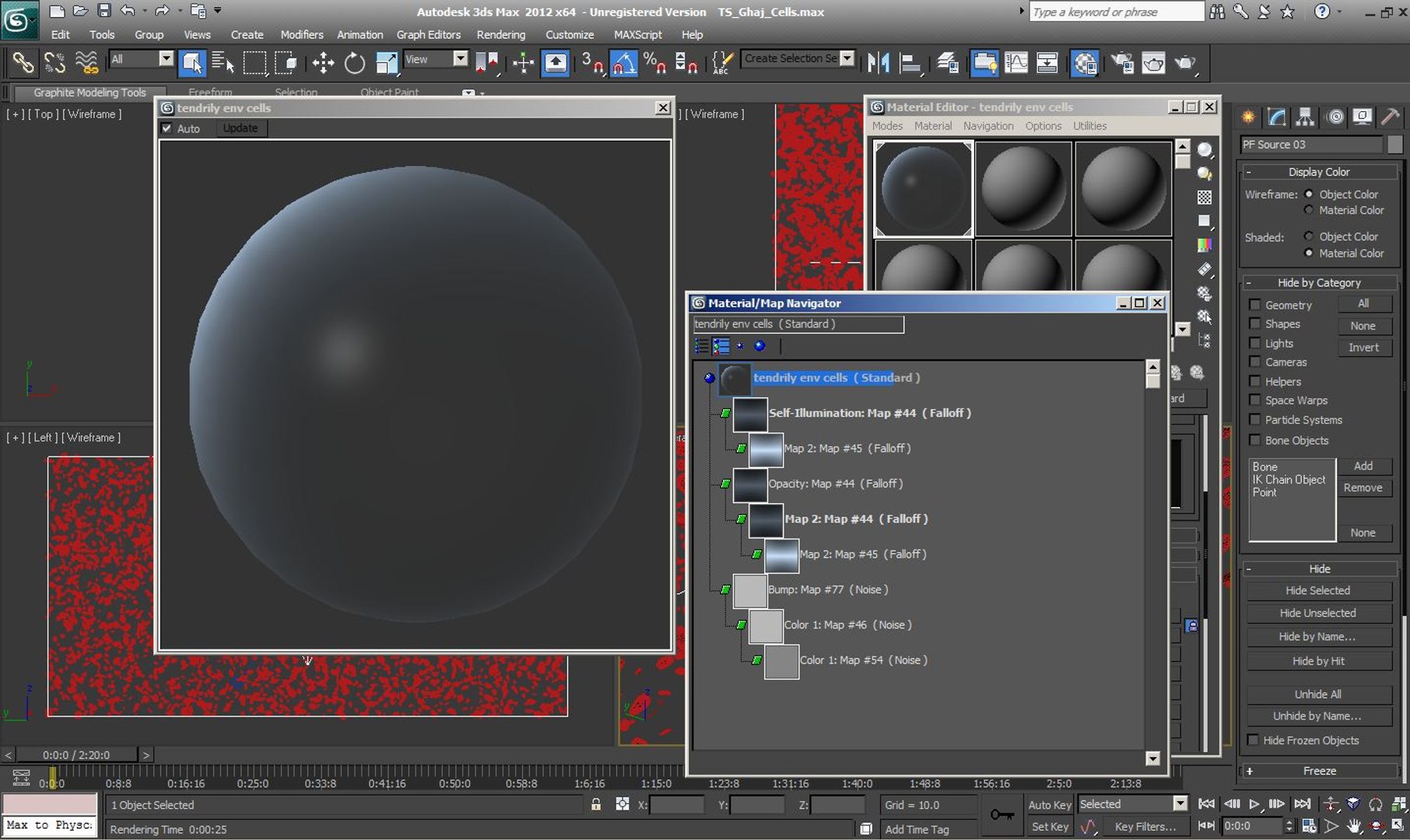Check the Geometry hide category box
This screenshot has height=840, width=1410.
tap(1254, 305)
